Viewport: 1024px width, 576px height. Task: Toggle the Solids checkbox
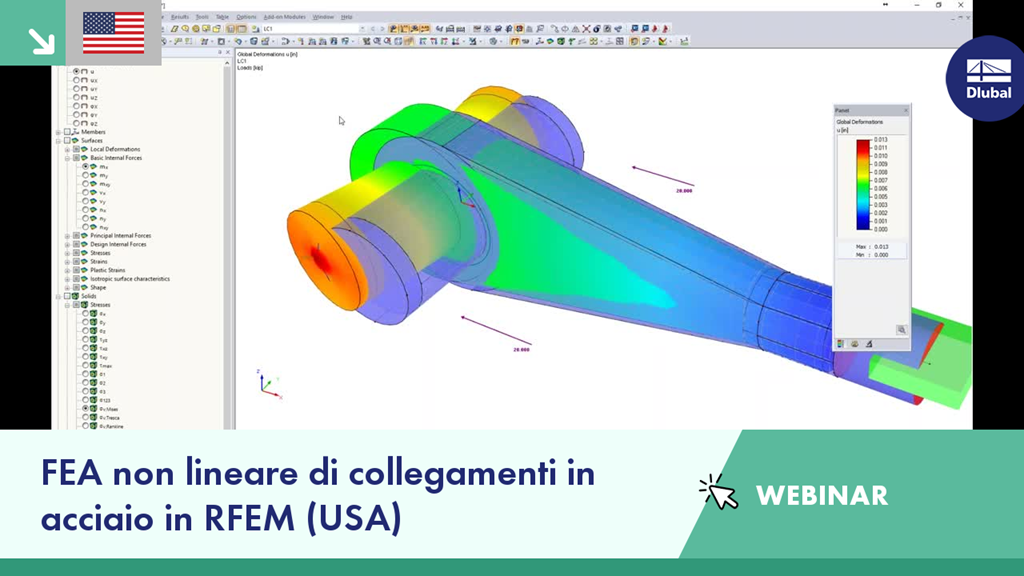pos(67,296)
